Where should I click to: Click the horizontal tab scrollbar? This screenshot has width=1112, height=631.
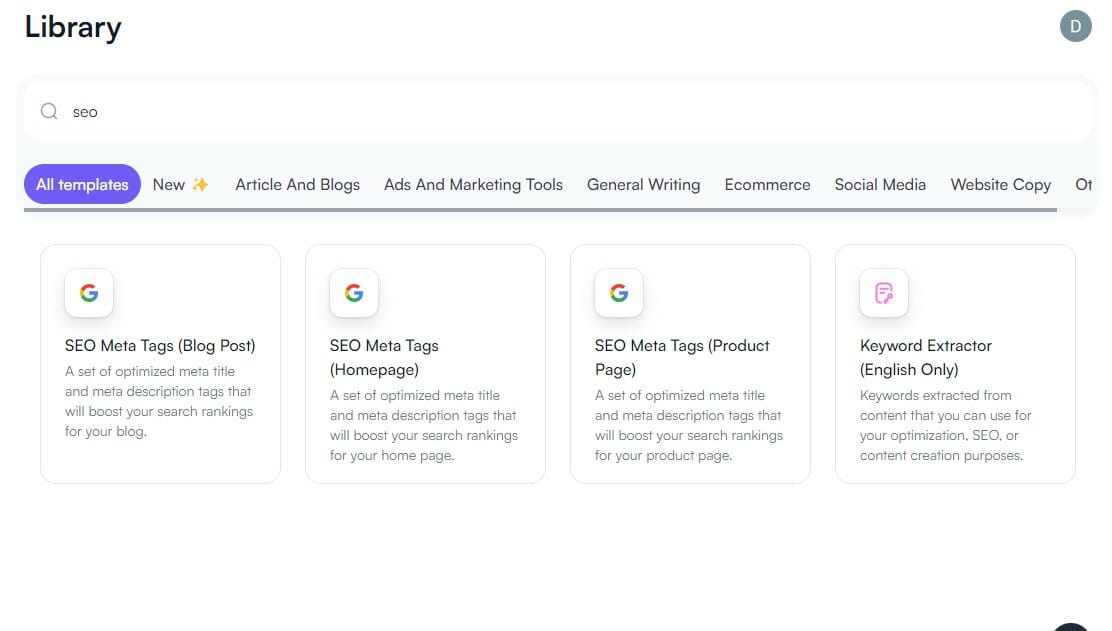[x=540, y=210]
